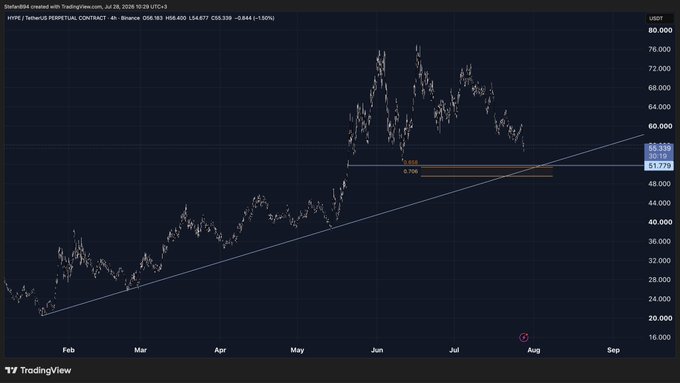The image size is (680, 383).
Task: Click the 55.339 current price label
Action: point(659,148)
